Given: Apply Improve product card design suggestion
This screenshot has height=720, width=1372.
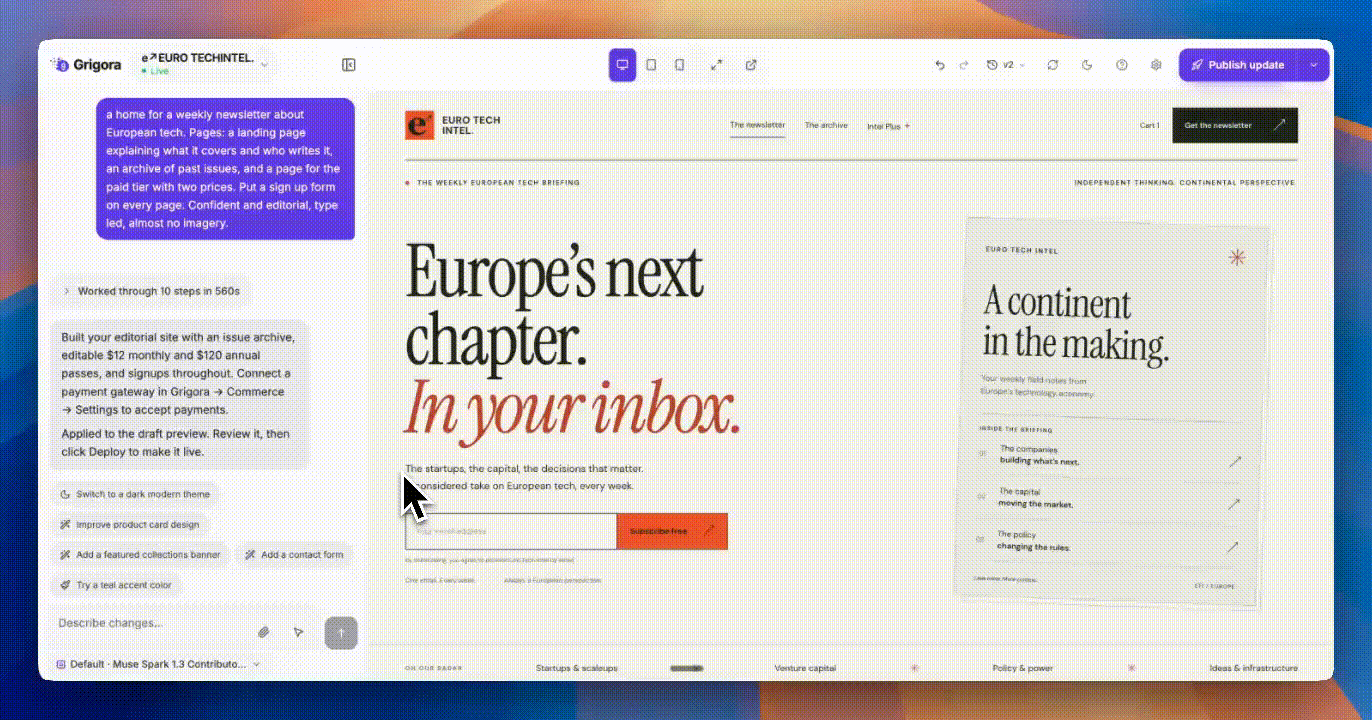Looking at the screenshot, I should [130, 524].
